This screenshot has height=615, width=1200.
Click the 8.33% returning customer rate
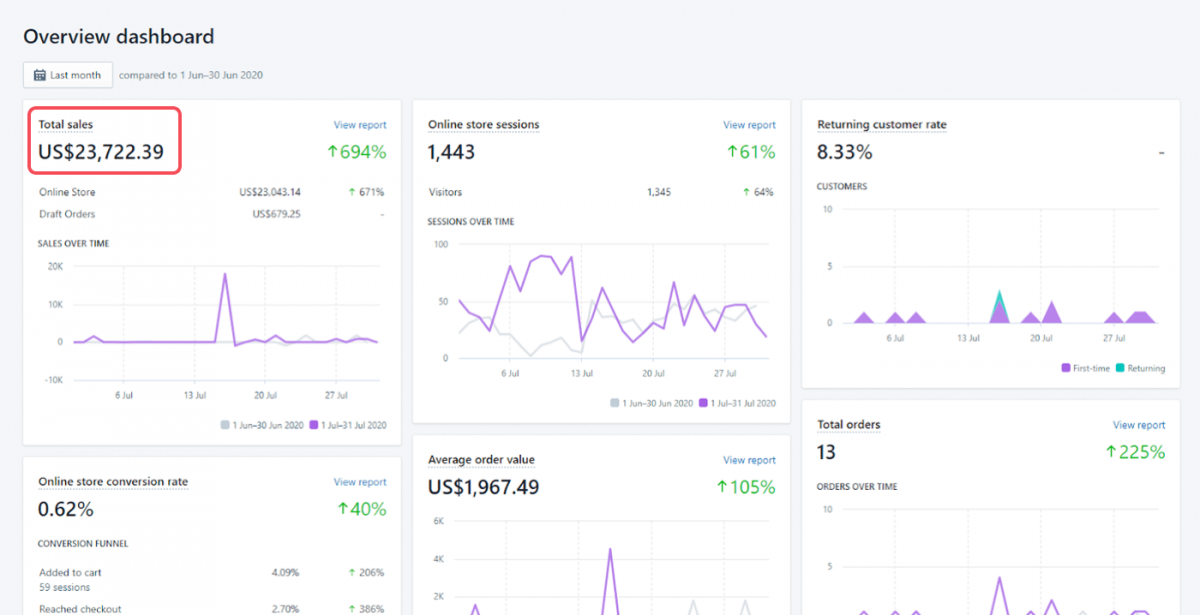[x=845, y=152]
